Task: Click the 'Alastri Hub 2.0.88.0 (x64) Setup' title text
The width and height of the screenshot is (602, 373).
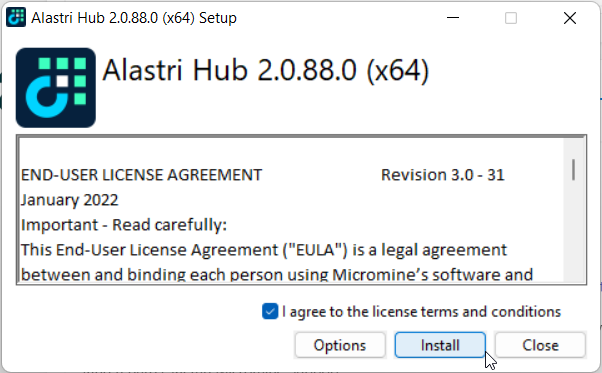Action: click(x=134, y=18)
